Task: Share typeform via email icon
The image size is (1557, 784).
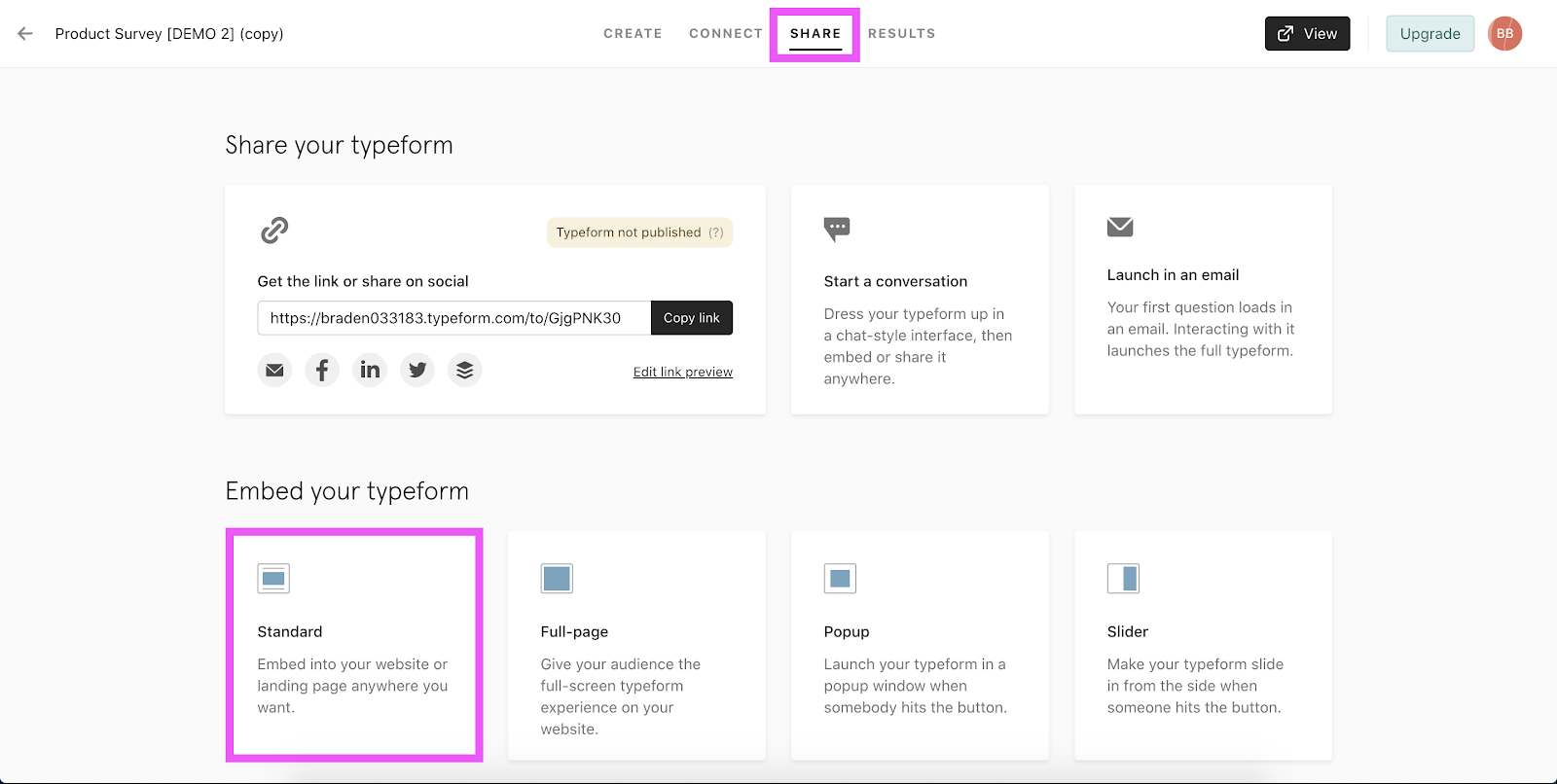Action: click(274, 371)
